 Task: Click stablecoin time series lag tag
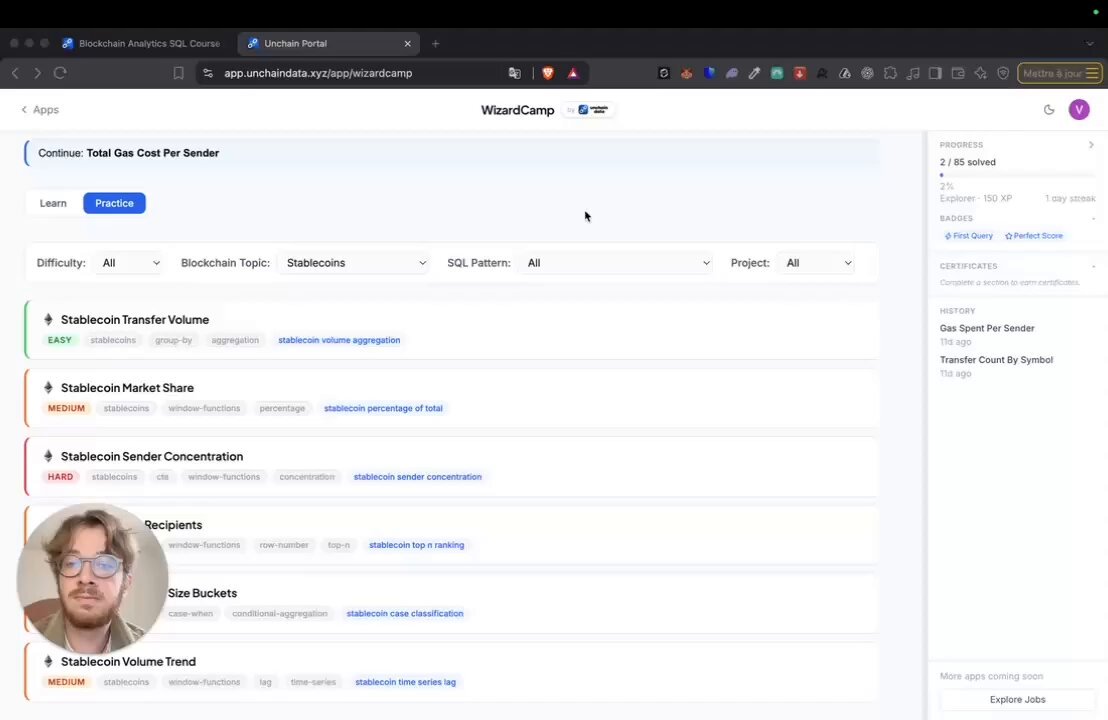pyautogui.click(x=405, y=682)
